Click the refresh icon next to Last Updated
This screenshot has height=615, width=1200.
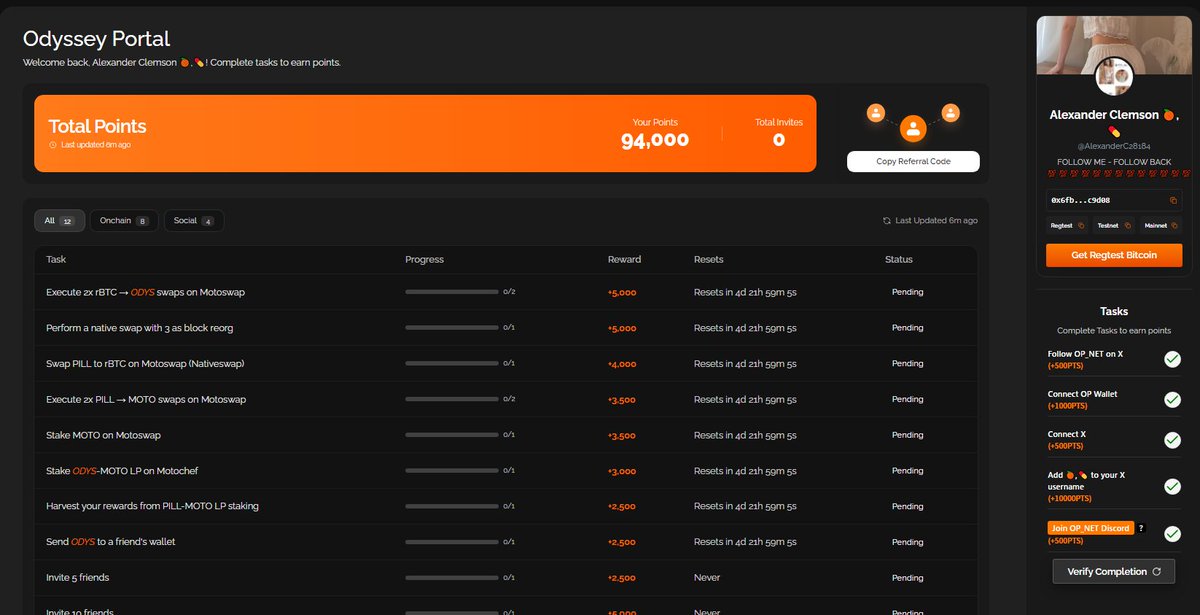(x=885, y=220)
